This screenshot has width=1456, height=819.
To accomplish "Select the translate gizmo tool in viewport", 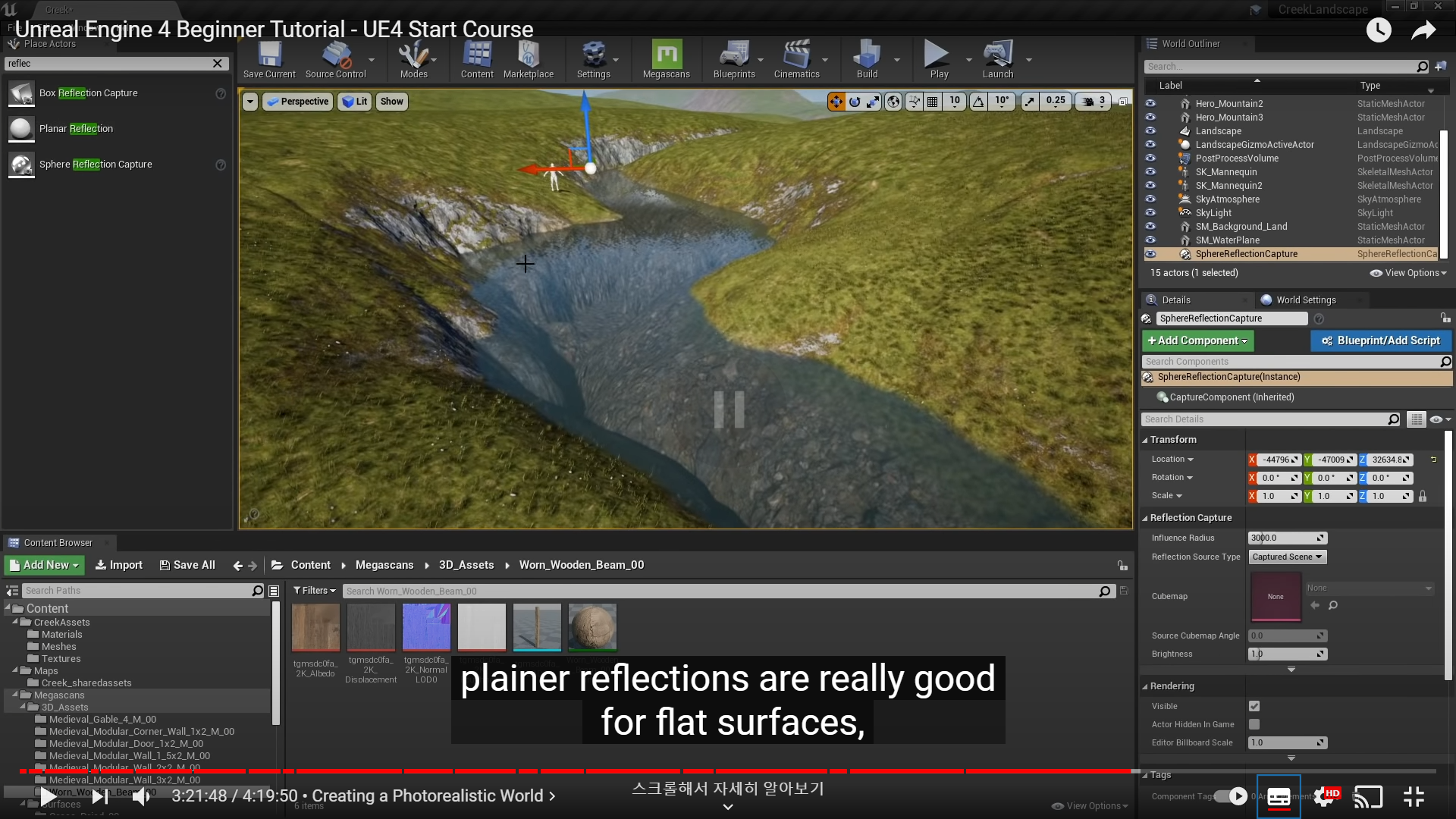I will [836, 101].
